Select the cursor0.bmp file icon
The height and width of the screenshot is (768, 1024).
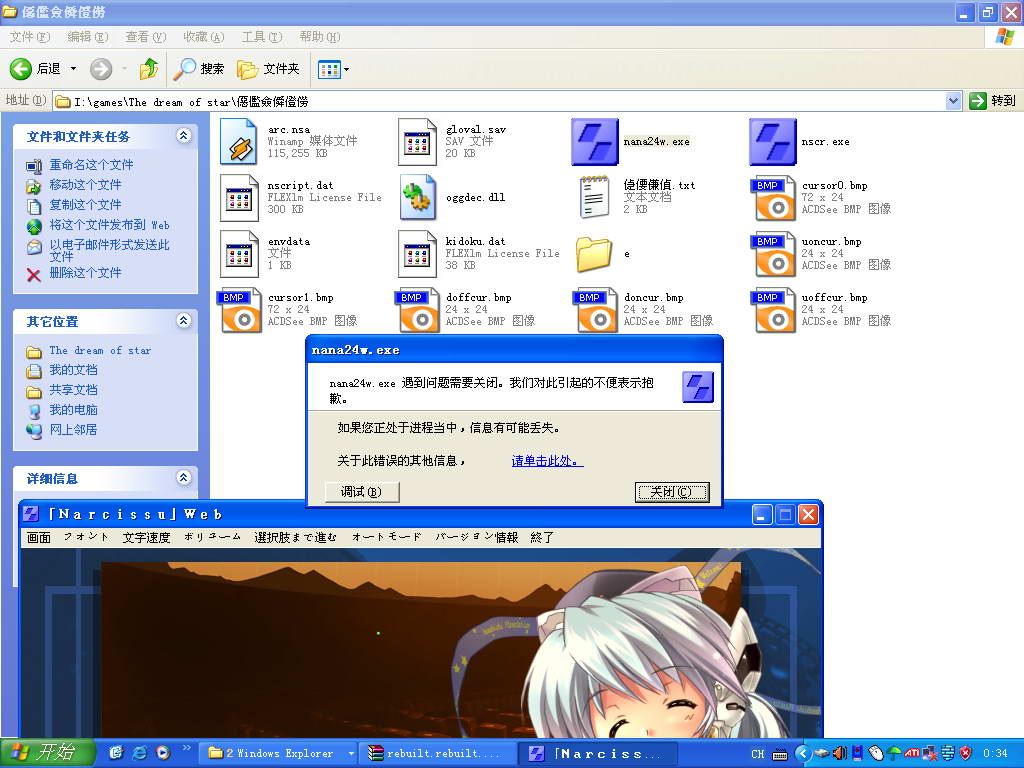pyautogui.click(x=773, y=198)
